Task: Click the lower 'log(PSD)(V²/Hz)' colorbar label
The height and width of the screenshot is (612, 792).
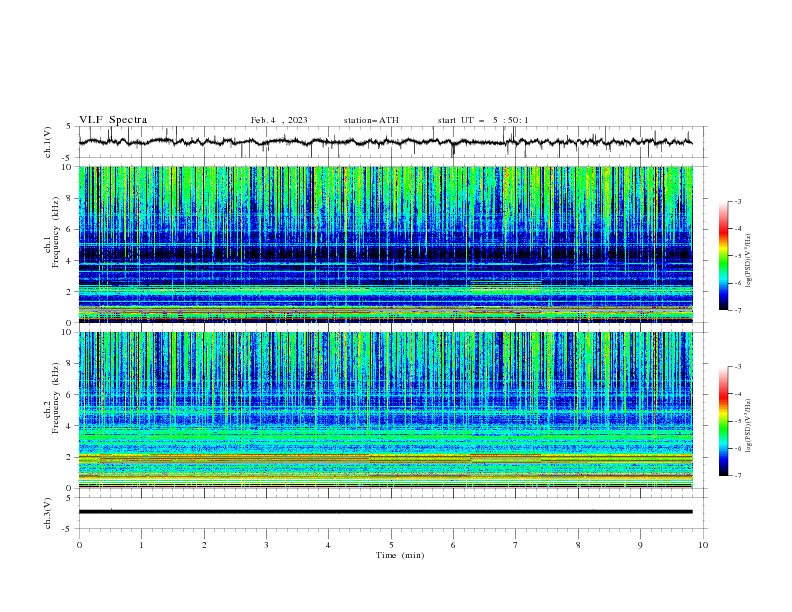Action: 748,426
